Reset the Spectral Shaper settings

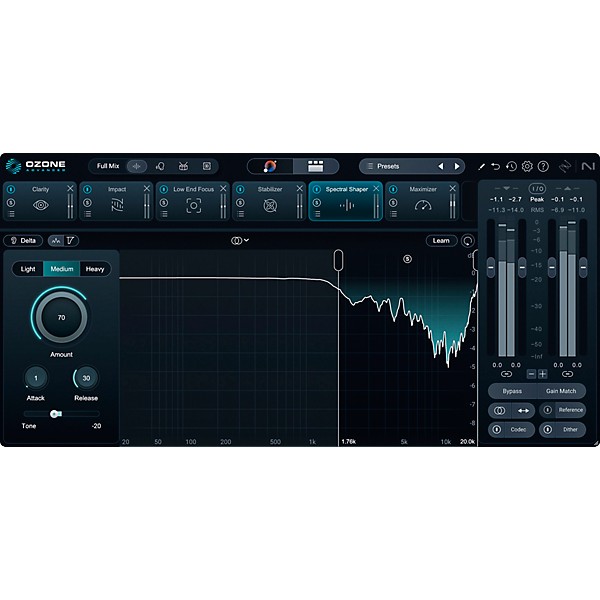click(468, 241)
